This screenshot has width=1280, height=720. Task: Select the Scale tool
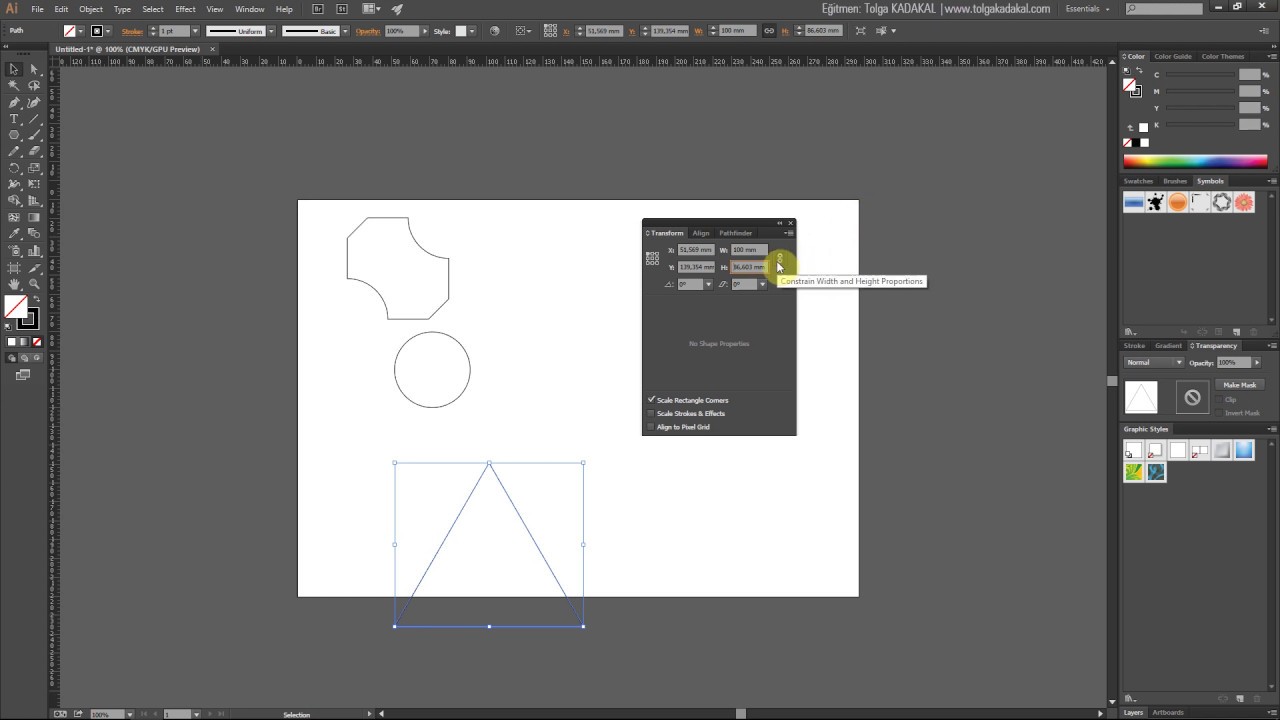pyautogui.click(x=33, y=168)
